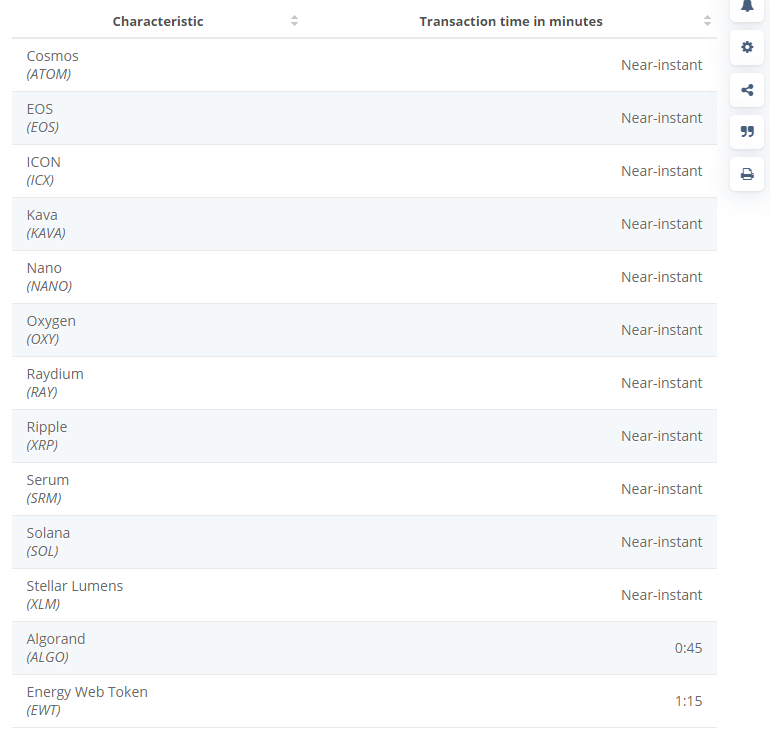The height and width of the screenshot is (737, 770).
Task: Click Near-instant value in Solana row
Action: (x=661, y=542)
